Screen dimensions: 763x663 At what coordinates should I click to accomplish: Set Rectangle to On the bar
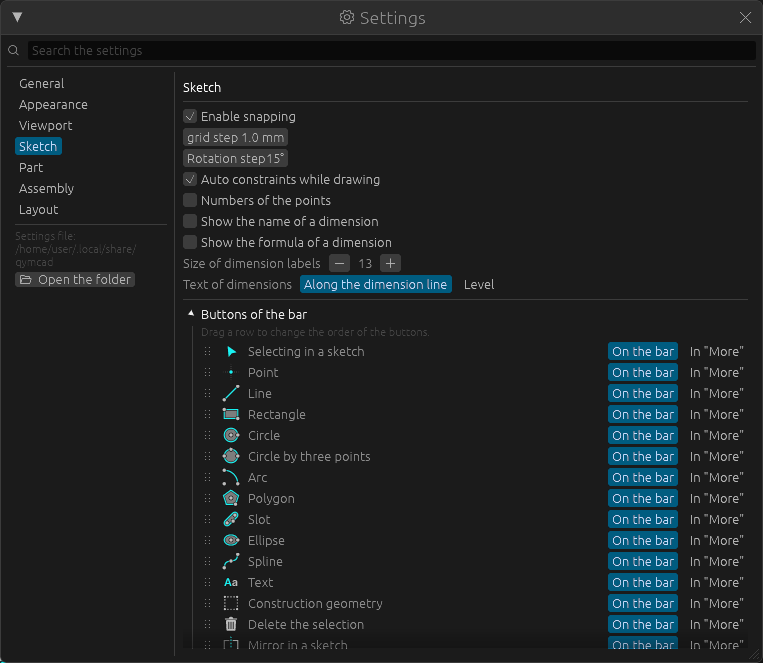point(643,414)
